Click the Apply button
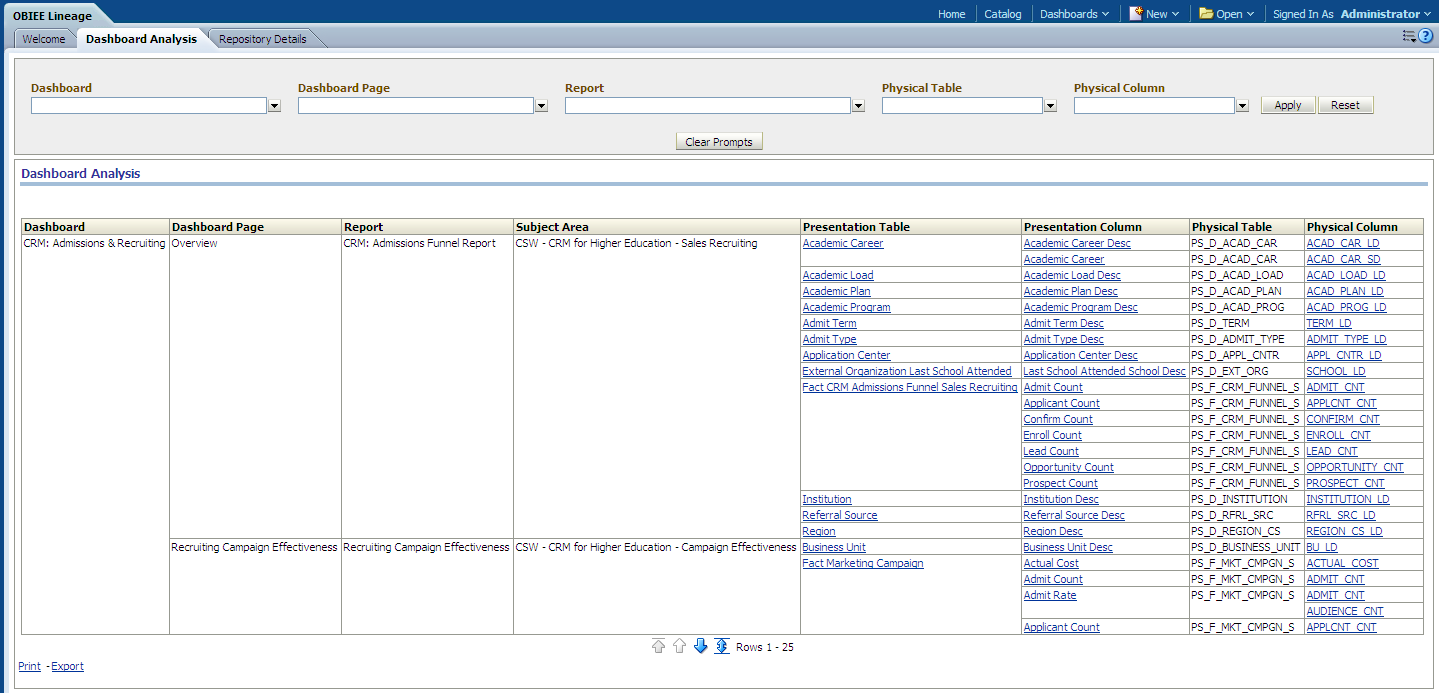Viewport: 1439px width, 693px height. click(1288, 104)
